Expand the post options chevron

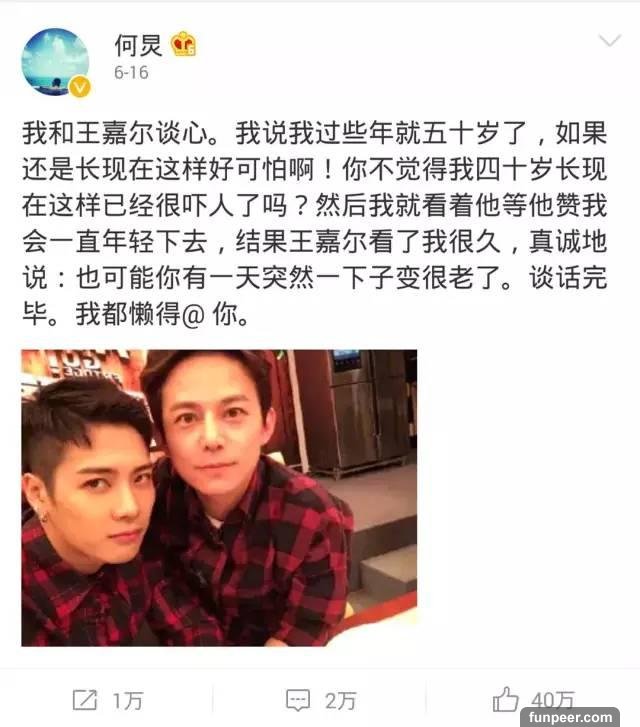tap(610, 40)
